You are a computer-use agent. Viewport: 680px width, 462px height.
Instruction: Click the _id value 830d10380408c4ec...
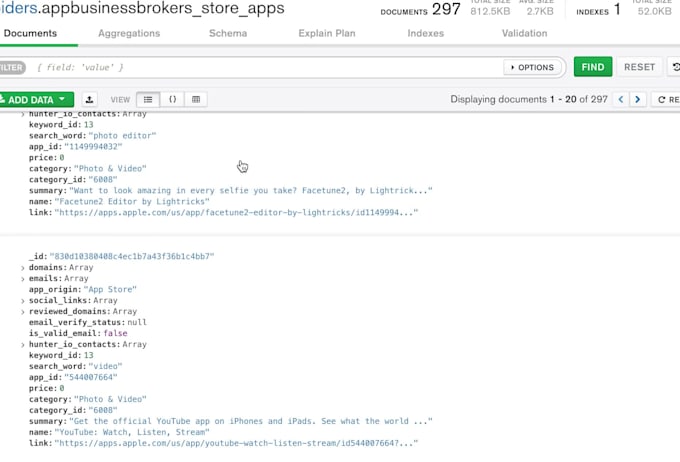pyautogui.click(x=132, y=256)
